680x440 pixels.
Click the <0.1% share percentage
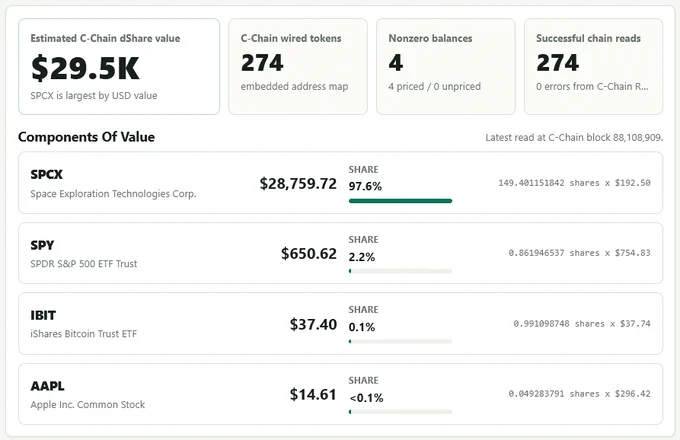pyautogui.click(x=366, y=398)
